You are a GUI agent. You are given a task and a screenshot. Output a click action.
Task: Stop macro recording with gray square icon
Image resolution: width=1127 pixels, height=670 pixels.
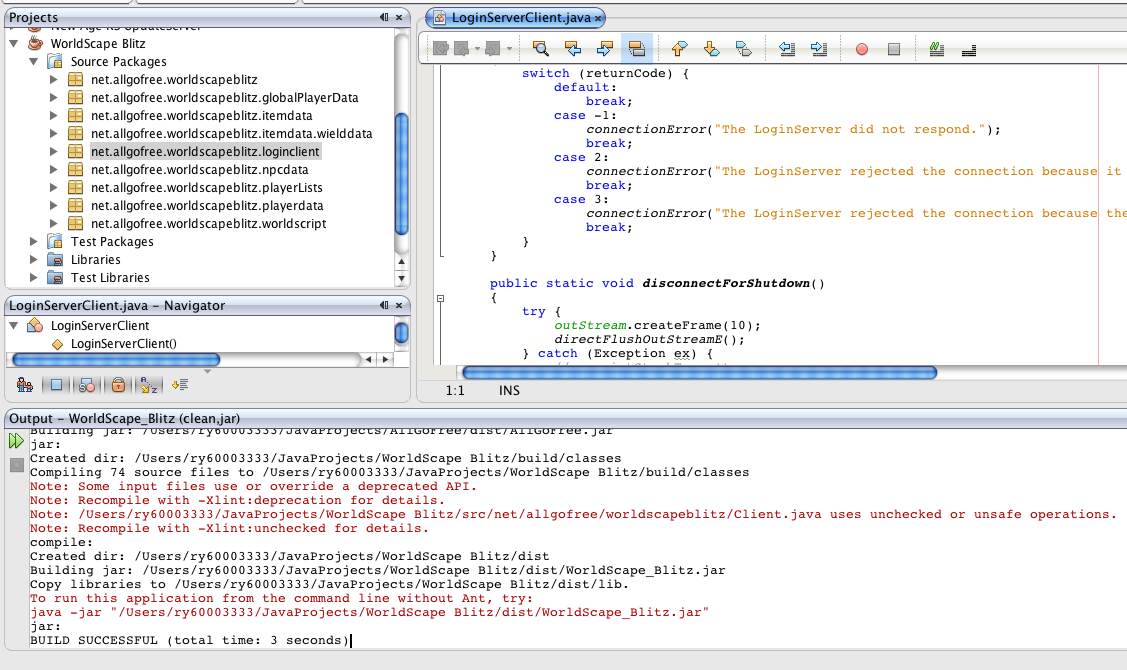[x=893, y=49]
